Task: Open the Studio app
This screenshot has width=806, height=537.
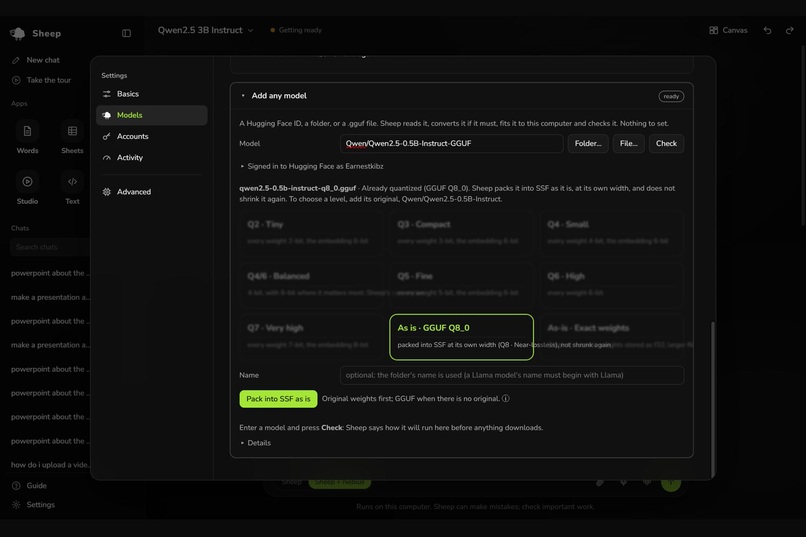Action: click(27, 188)
